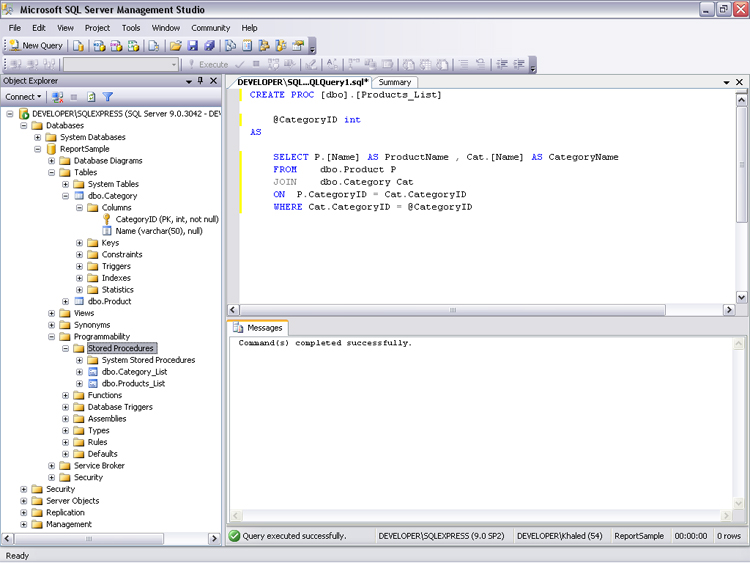
Task: Open the Edit menu
Action: [x=39, y=28]
